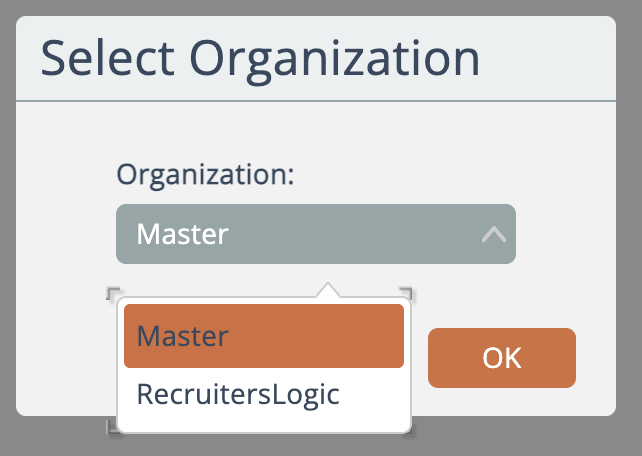The image size is (642, 456).
Task: Select Master from the dropdown list
Action: coord(263,336)
